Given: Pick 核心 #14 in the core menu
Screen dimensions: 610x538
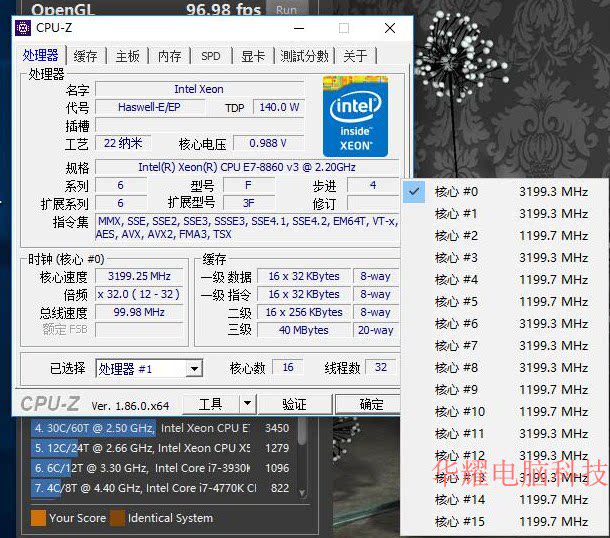Looking at the screenshot, I should point(505,499).
